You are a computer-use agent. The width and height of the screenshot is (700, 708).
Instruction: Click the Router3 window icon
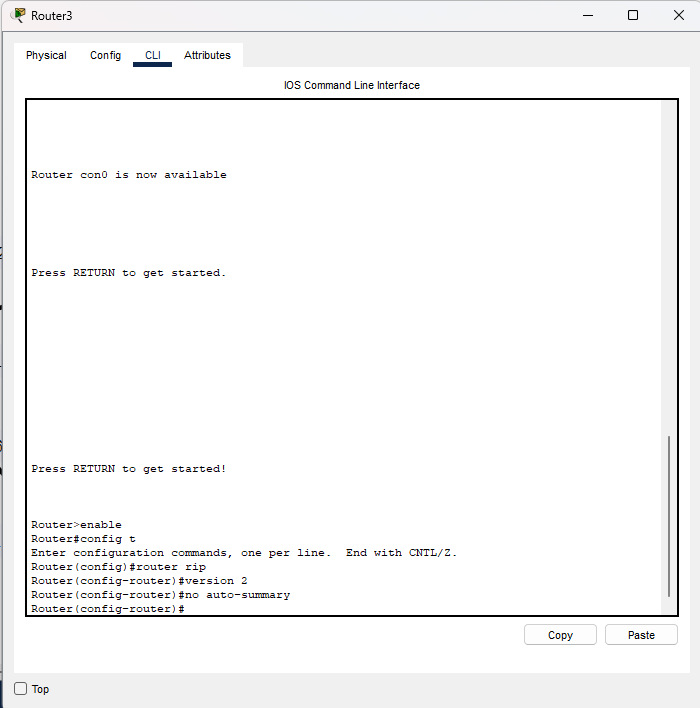tap(18, 15)
